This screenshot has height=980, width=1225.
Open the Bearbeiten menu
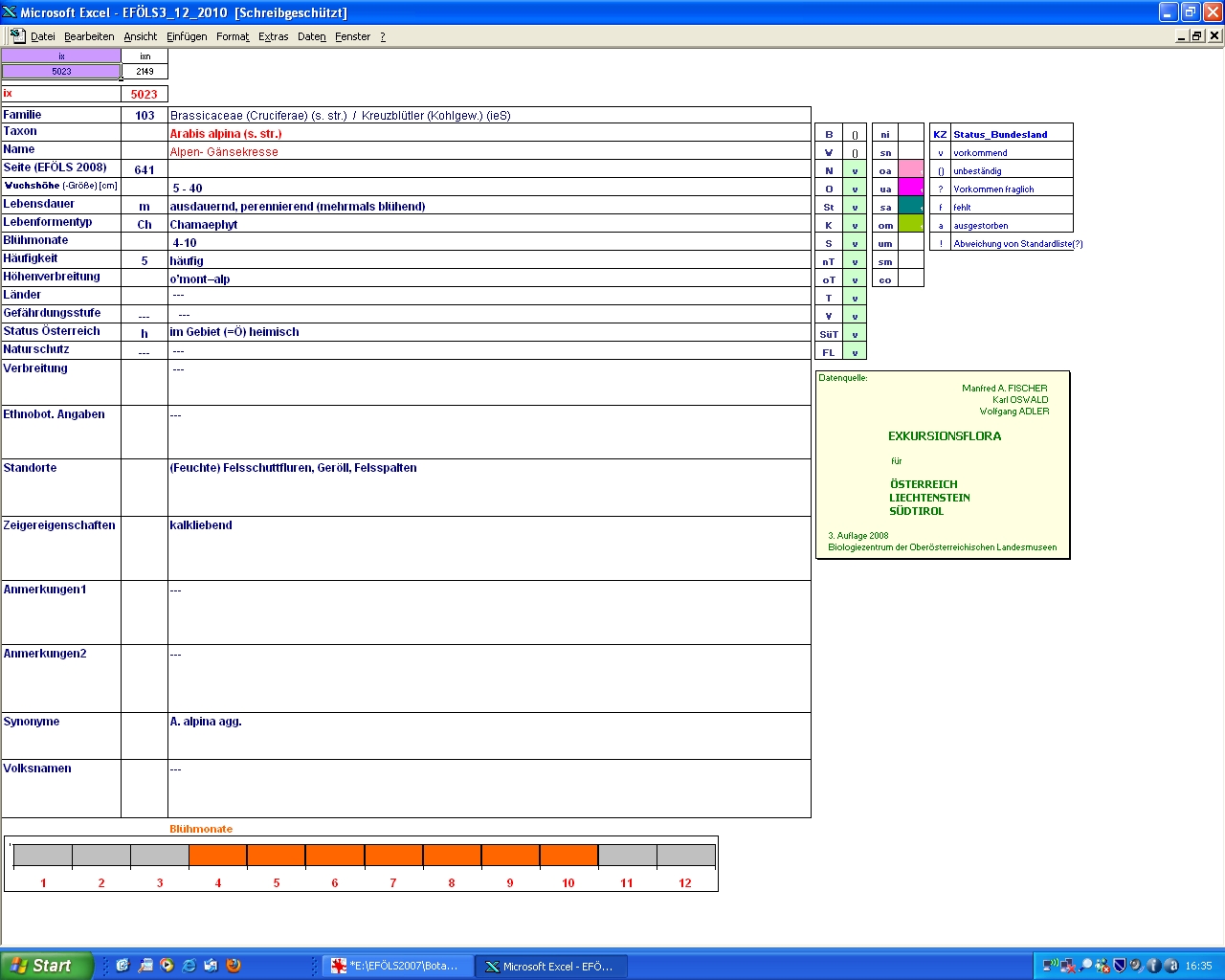(89, 36)
